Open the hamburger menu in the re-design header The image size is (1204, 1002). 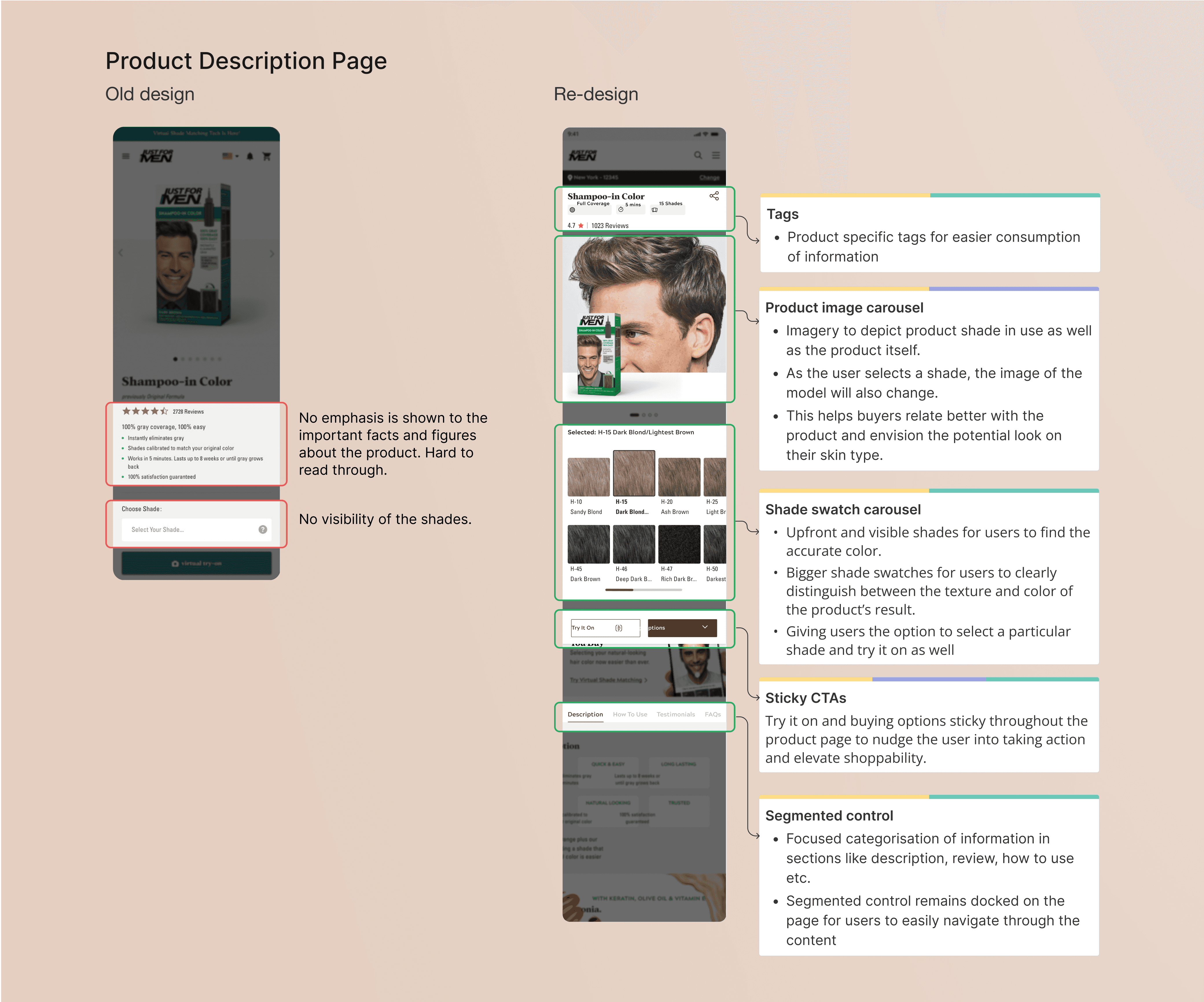(x=716, y=155)
